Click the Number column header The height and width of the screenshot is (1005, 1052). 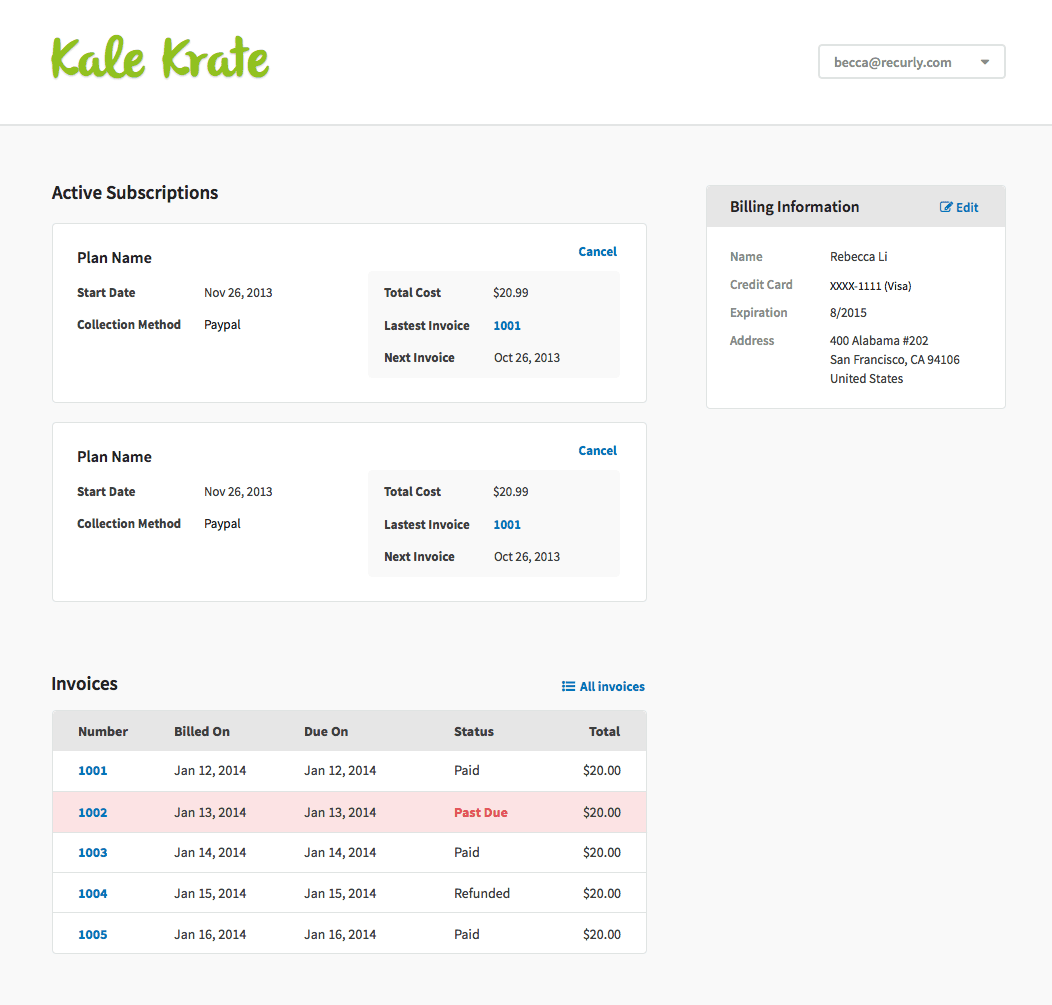click(103, 731)
